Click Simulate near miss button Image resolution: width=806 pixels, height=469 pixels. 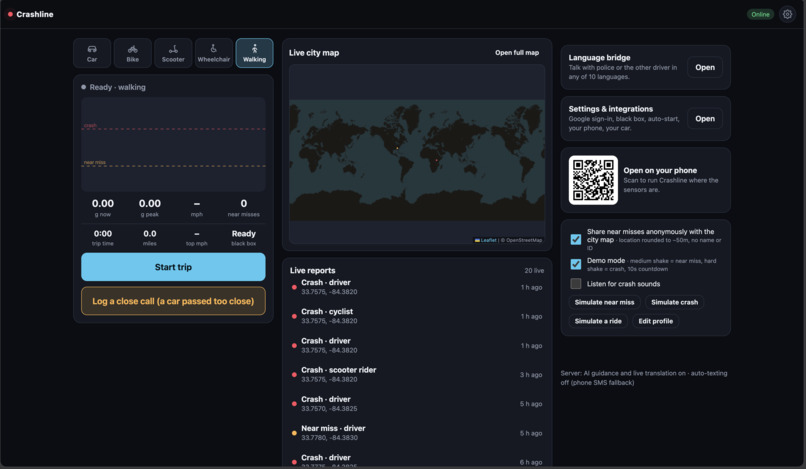[x=604, y=302]
